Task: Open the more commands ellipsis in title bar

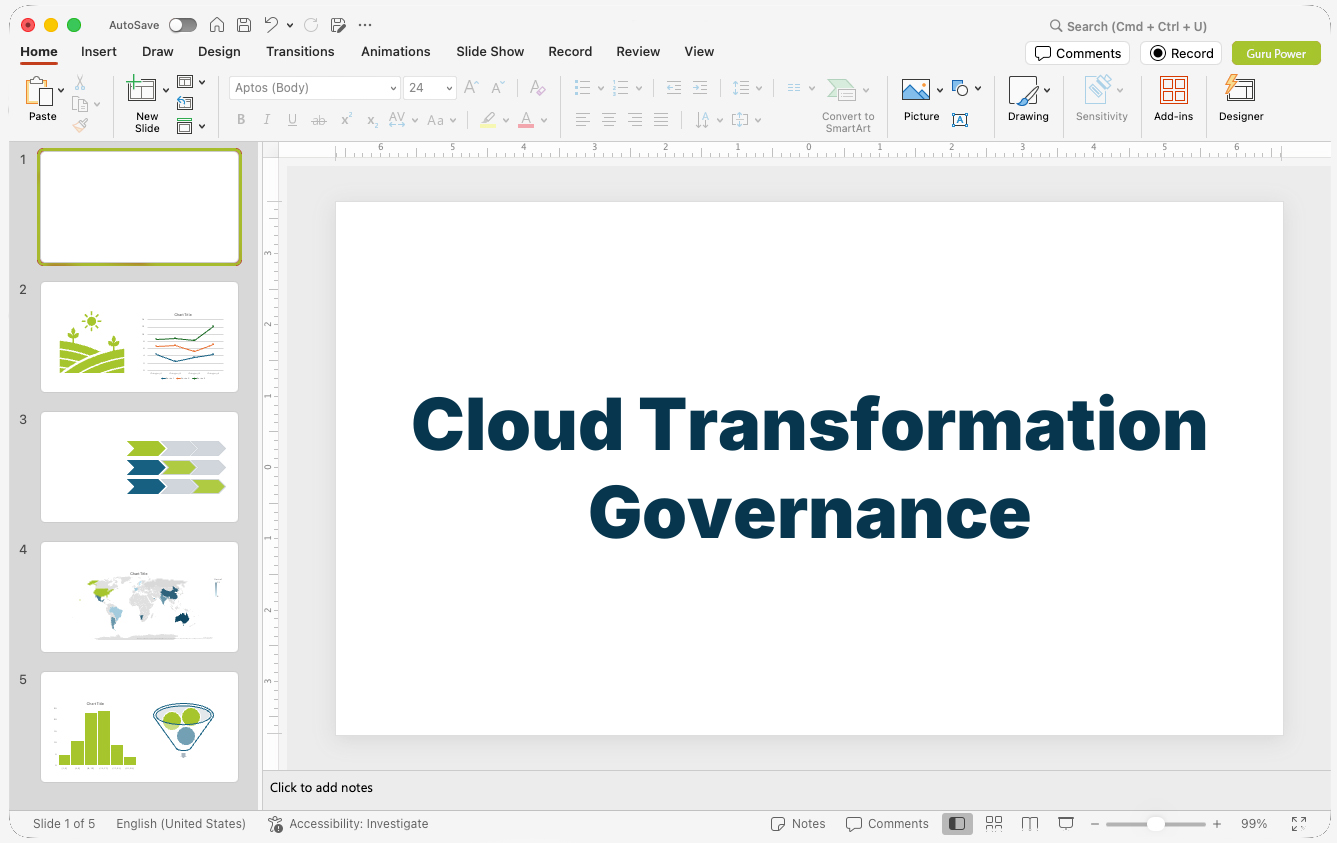Action: (365, 25)
